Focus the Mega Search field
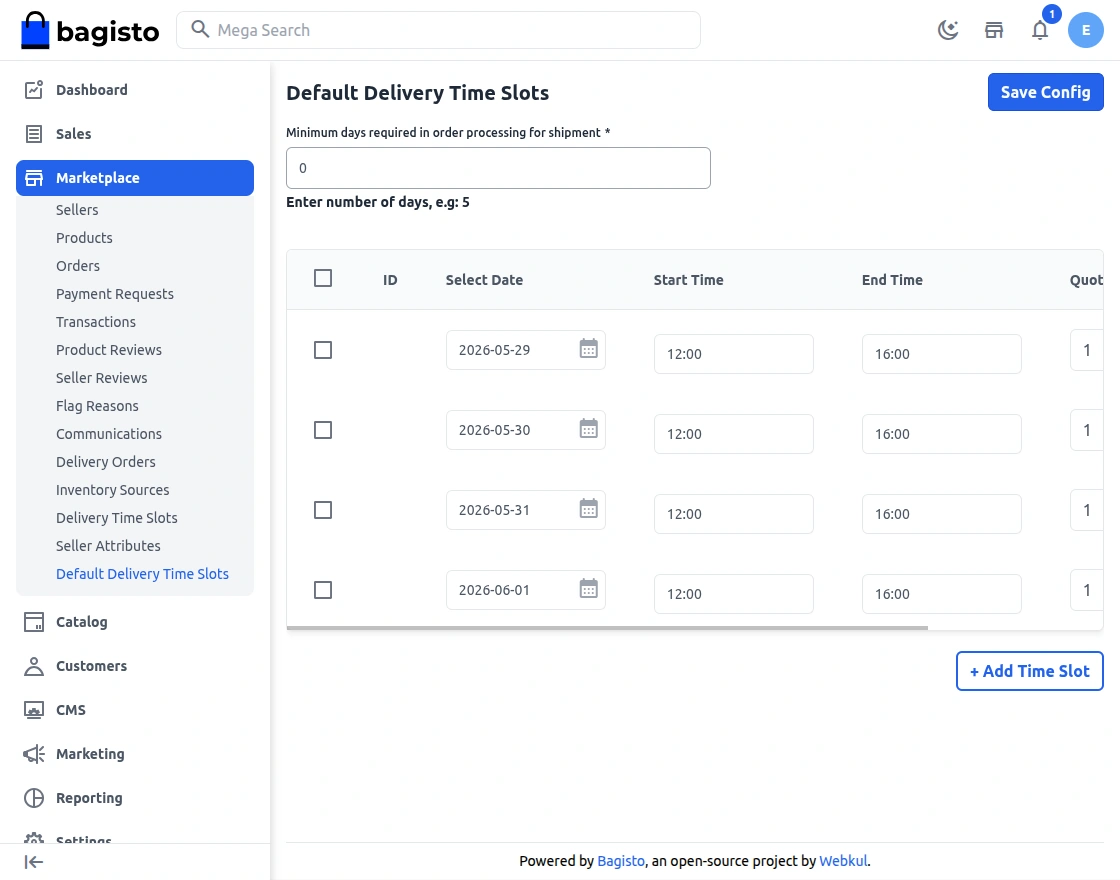 439,30
